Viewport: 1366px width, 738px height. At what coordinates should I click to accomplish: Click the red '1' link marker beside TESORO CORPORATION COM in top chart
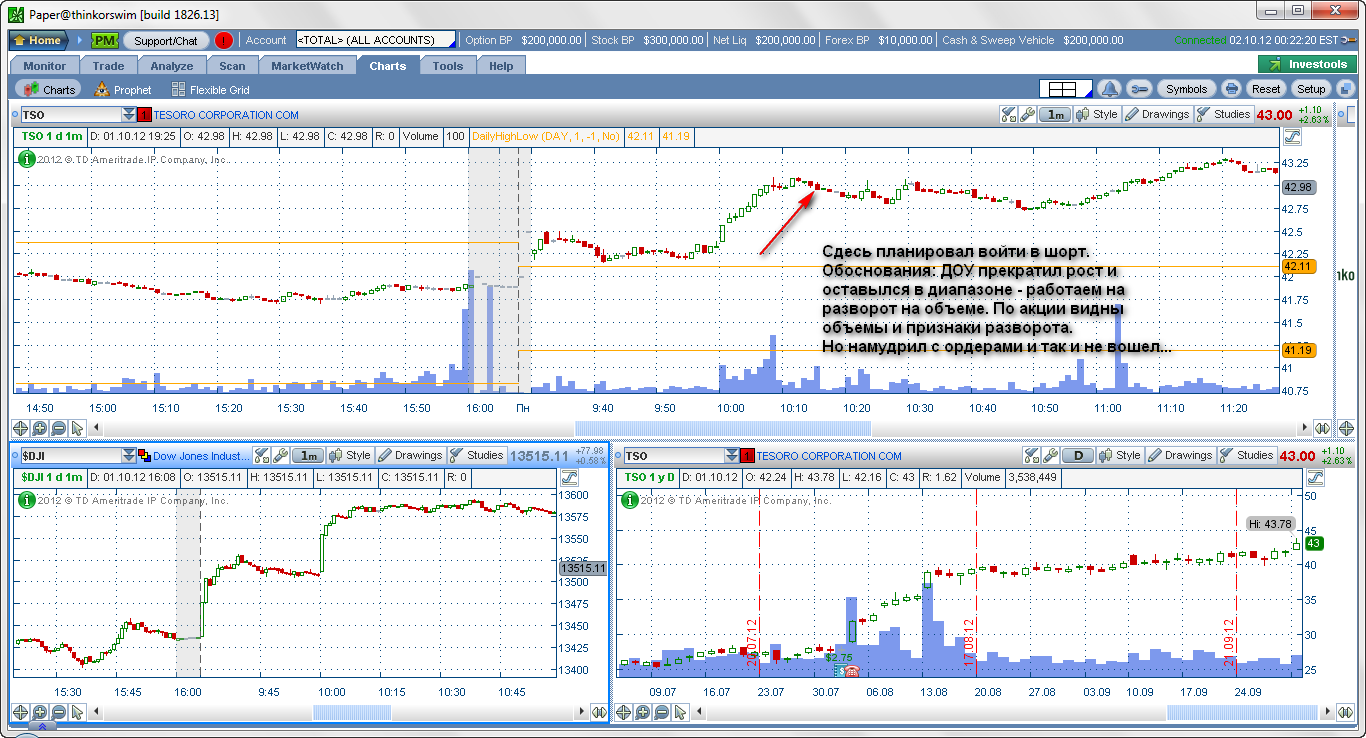[x=145, y=115]
